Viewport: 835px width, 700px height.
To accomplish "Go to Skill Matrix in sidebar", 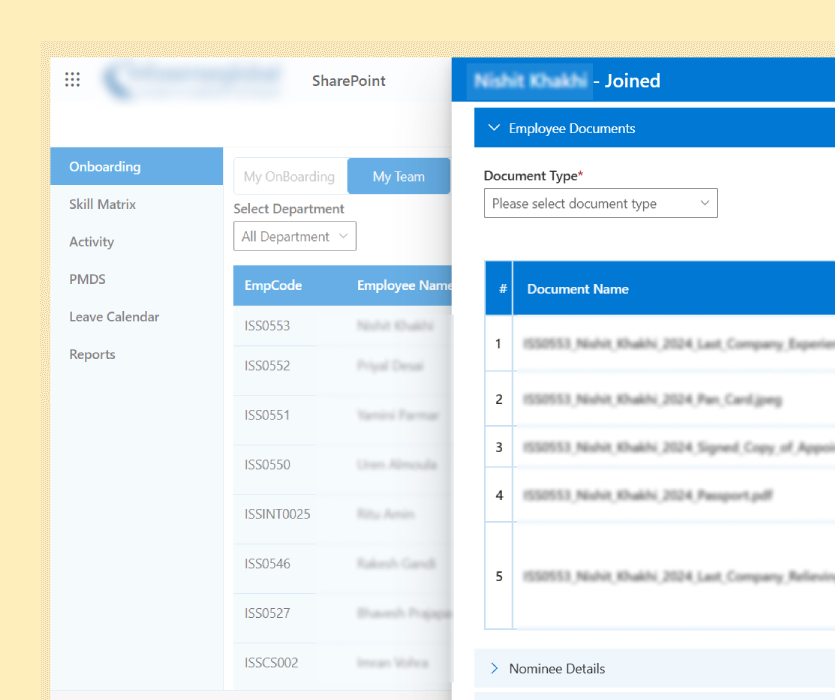I will tap(102, 204).
